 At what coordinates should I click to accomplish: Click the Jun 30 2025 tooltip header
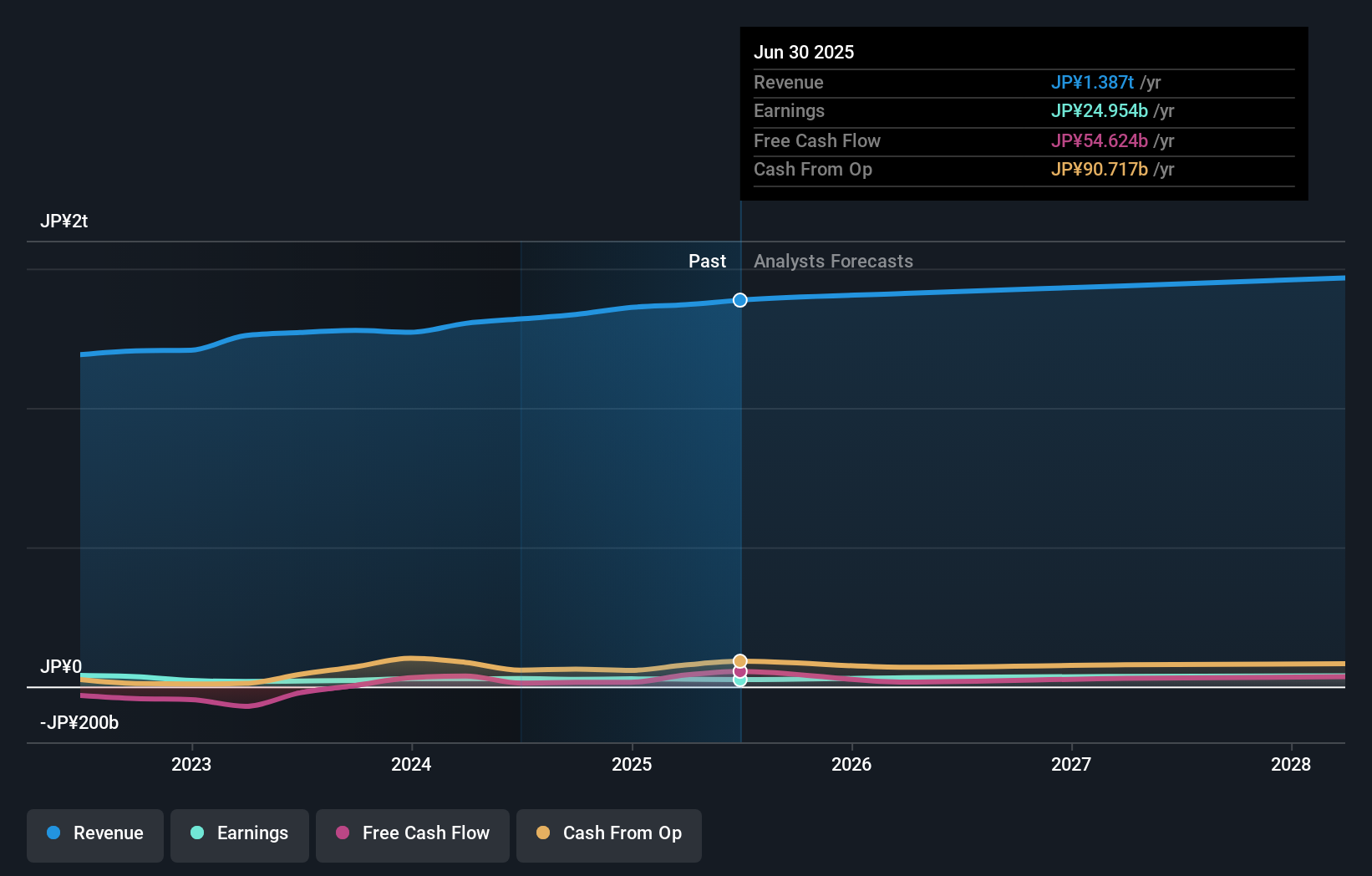click(x=804, y=52)
